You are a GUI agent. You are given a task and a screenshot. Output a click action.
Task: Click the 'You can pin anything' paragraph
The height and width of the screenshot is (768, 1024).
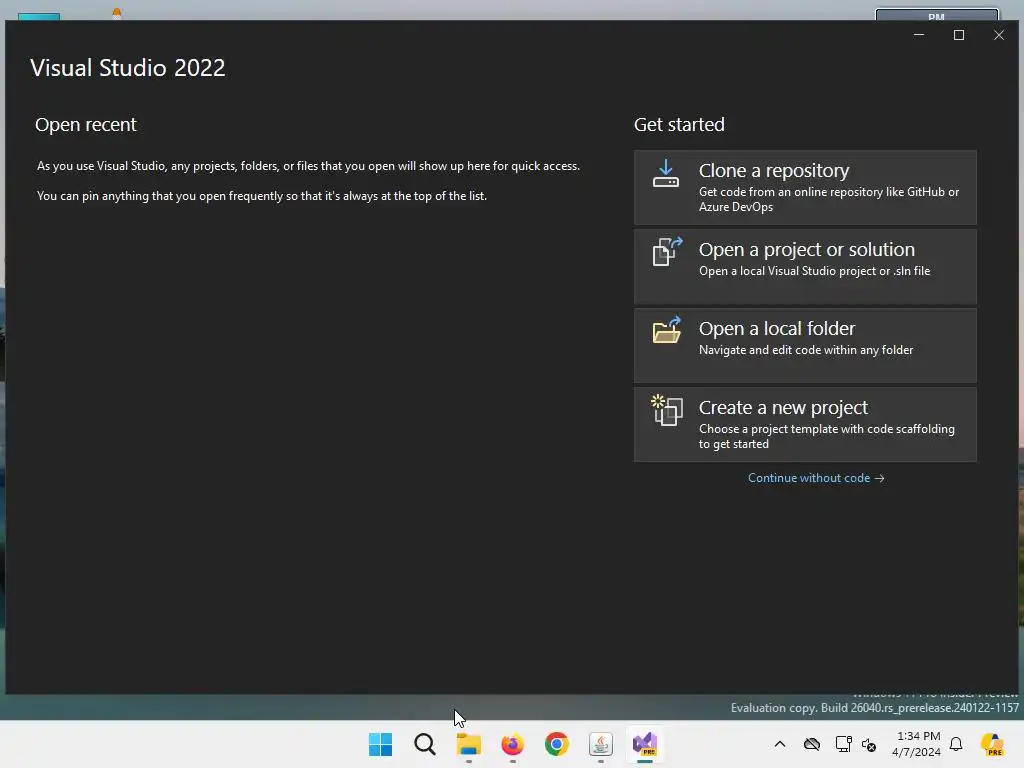coord(262,196)
